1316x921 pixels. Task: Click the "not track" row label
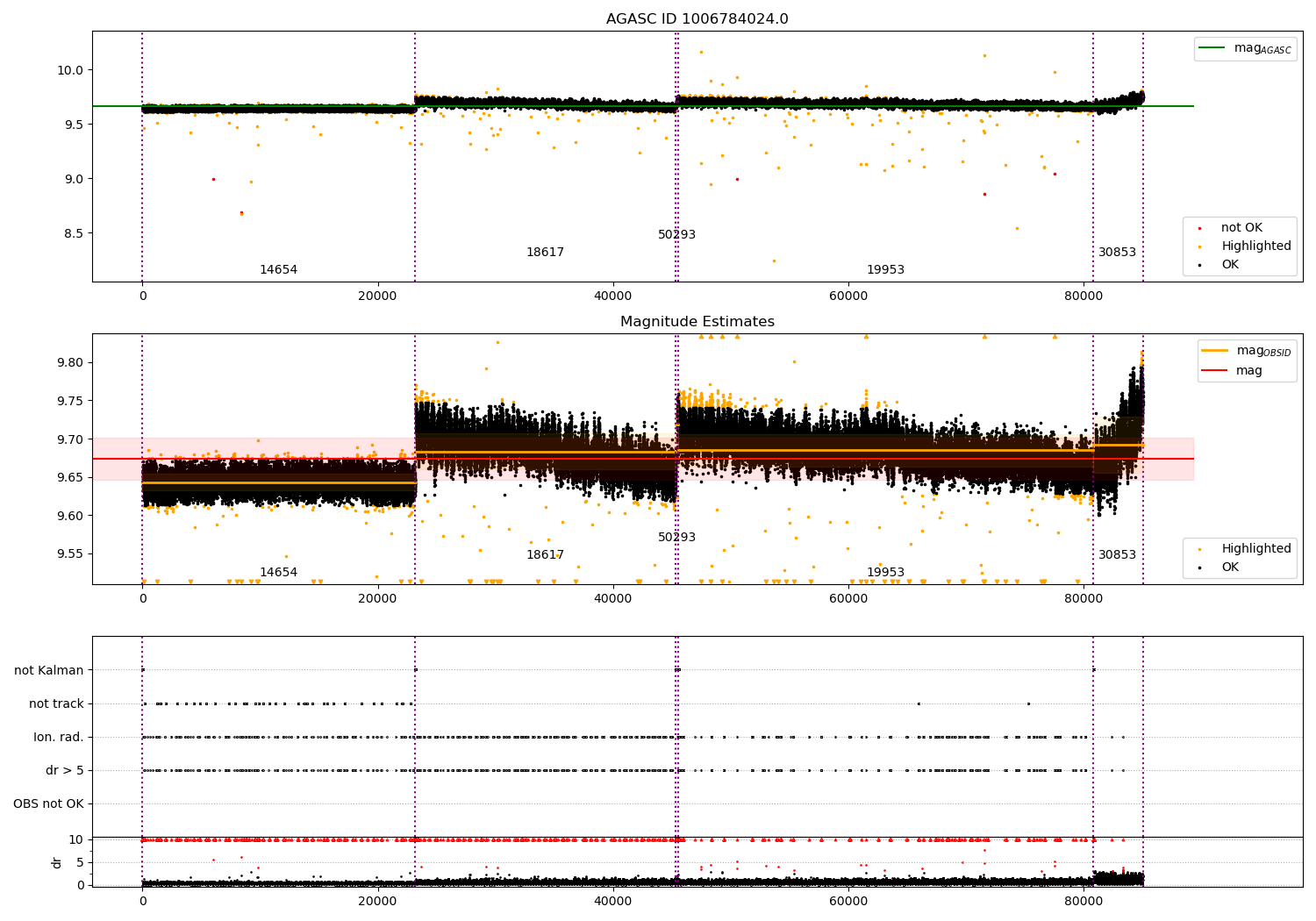(56, 703)
